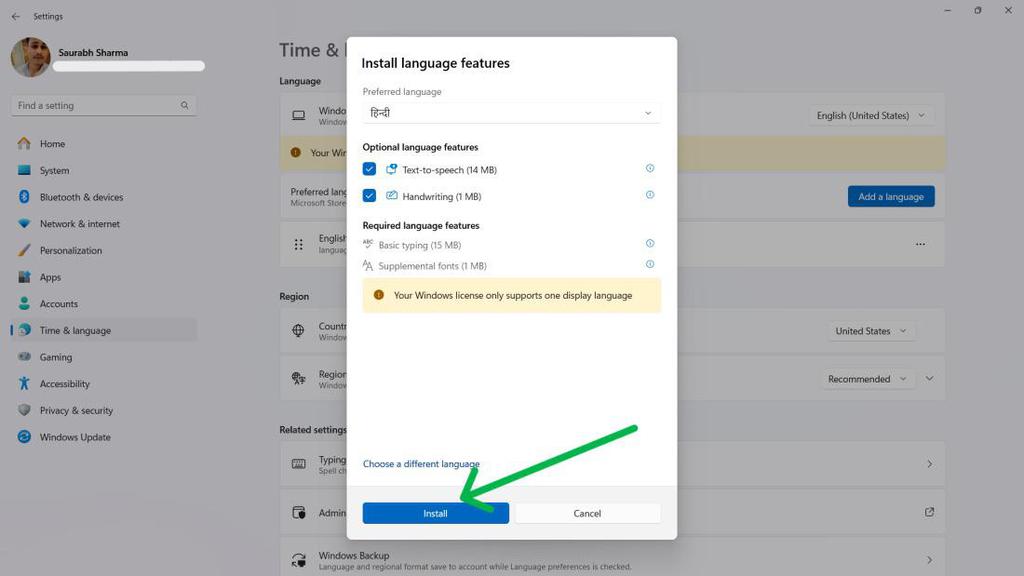Click the Windows Update icon
This screenshot has height=576, width=1024.
24,437
